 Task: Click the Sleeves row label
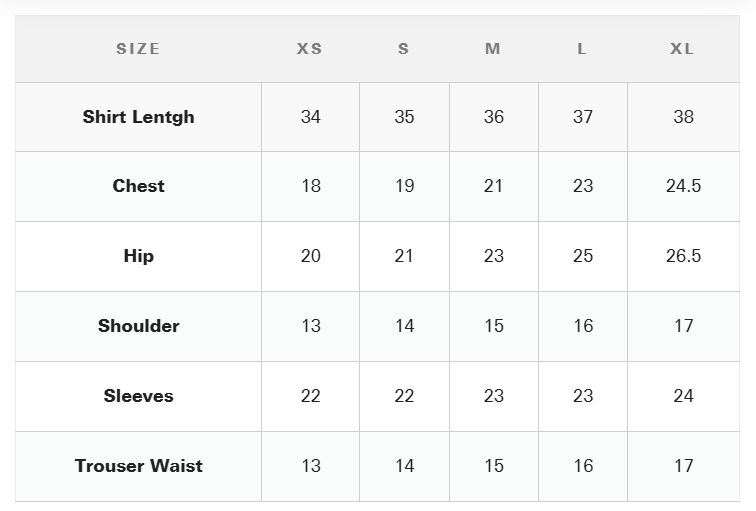click(x=138, y=396)
